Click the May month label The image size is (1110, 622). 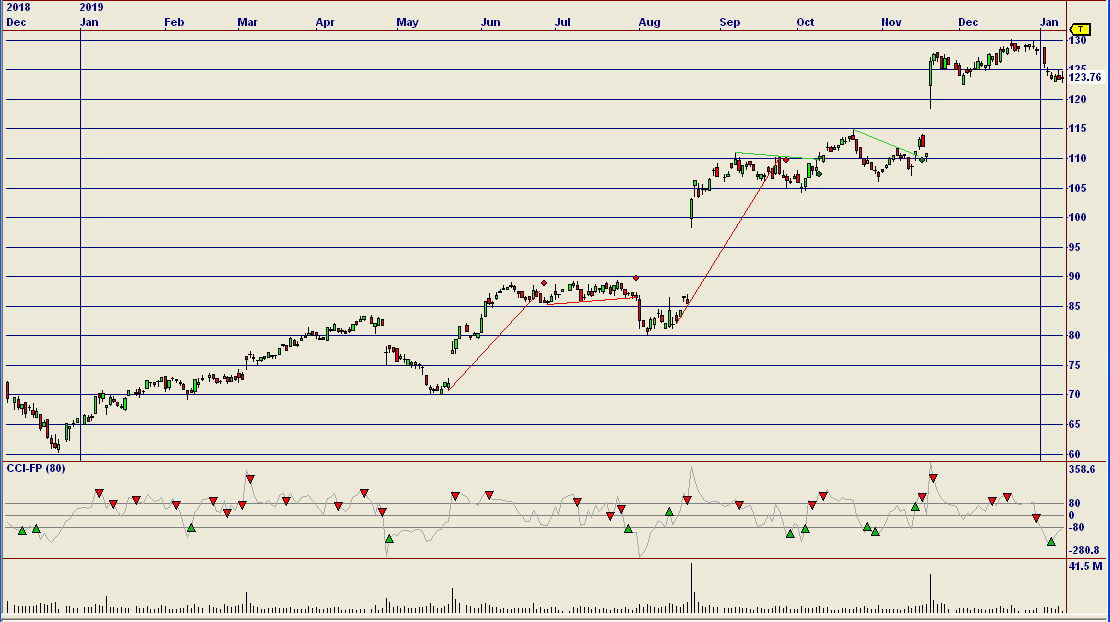pyautogui.click(x=407, y=23)
